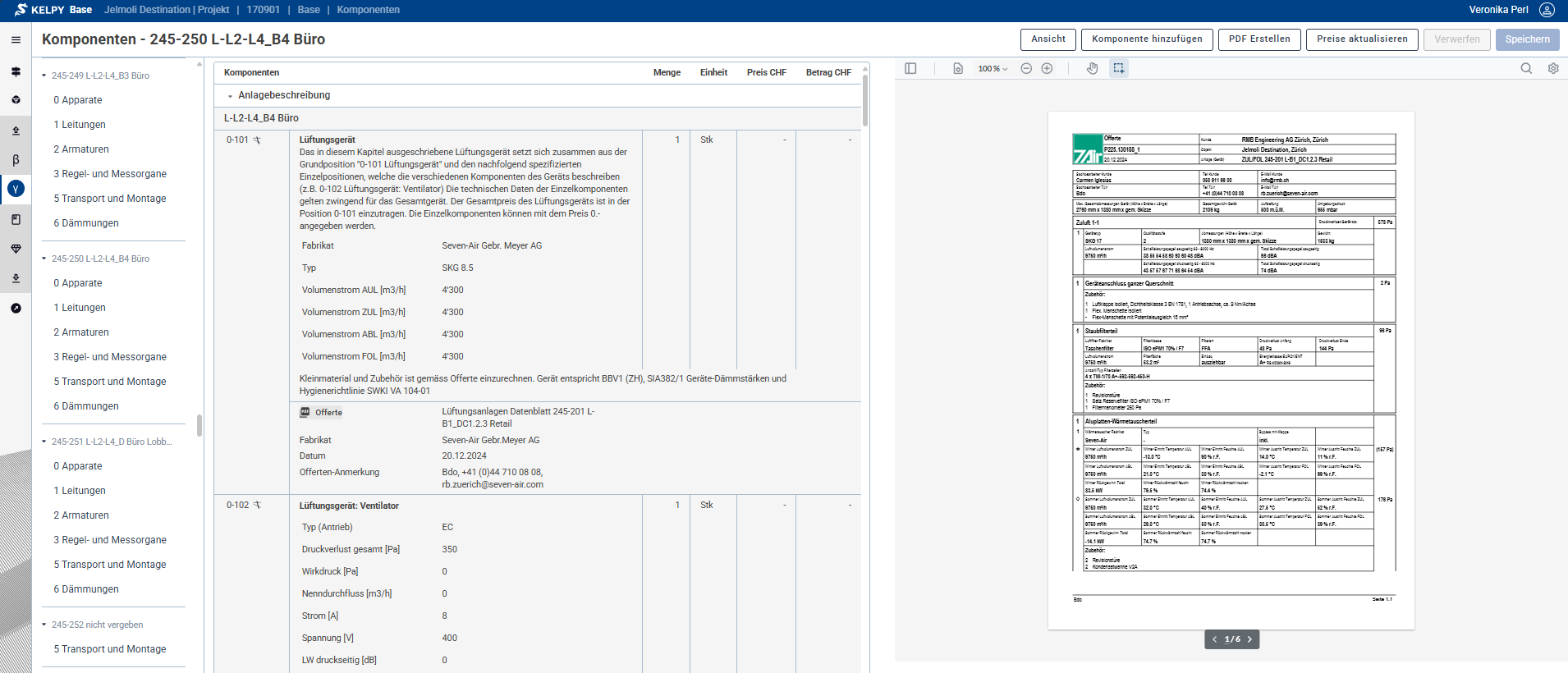Collapse the 245-249 L-L2-L4_B3 Büro tree group
The height and width of the screenshot is (673, 1568).
44,76
